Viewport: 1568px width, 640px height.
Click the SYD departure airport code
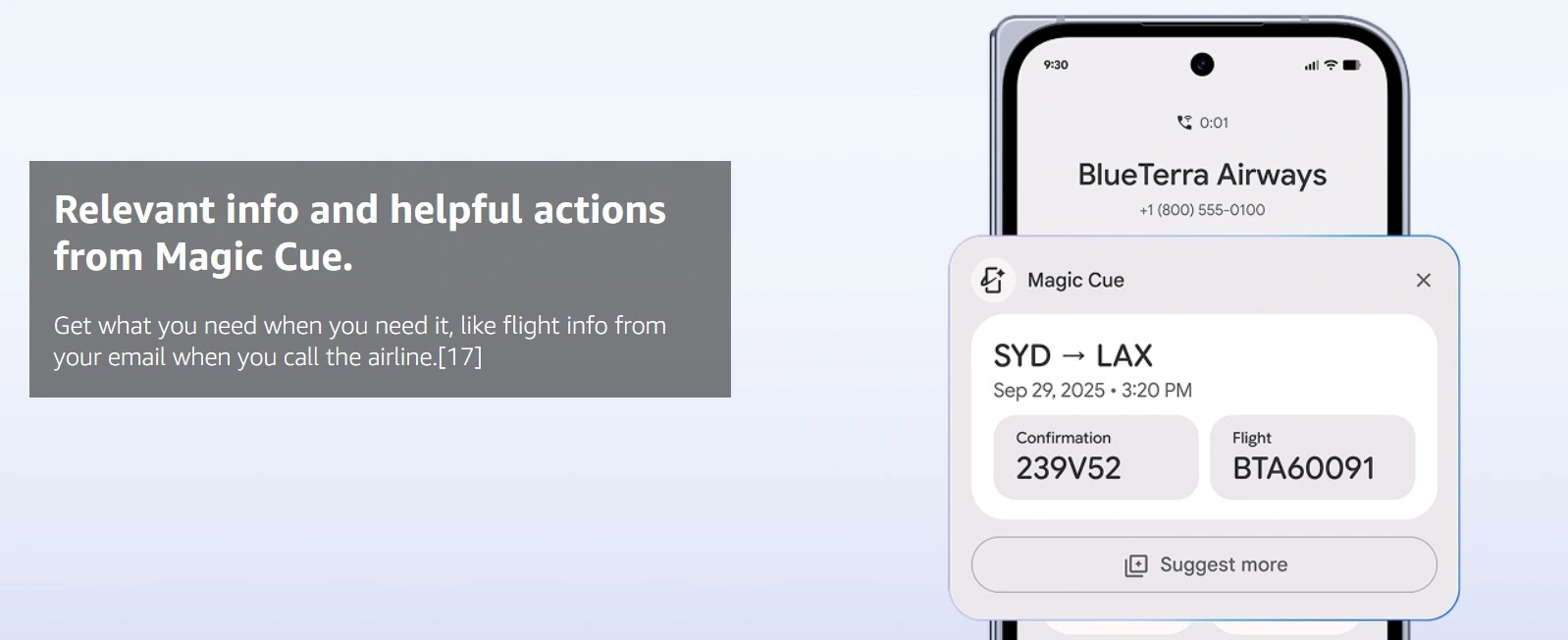click(x=1021, y=355)
